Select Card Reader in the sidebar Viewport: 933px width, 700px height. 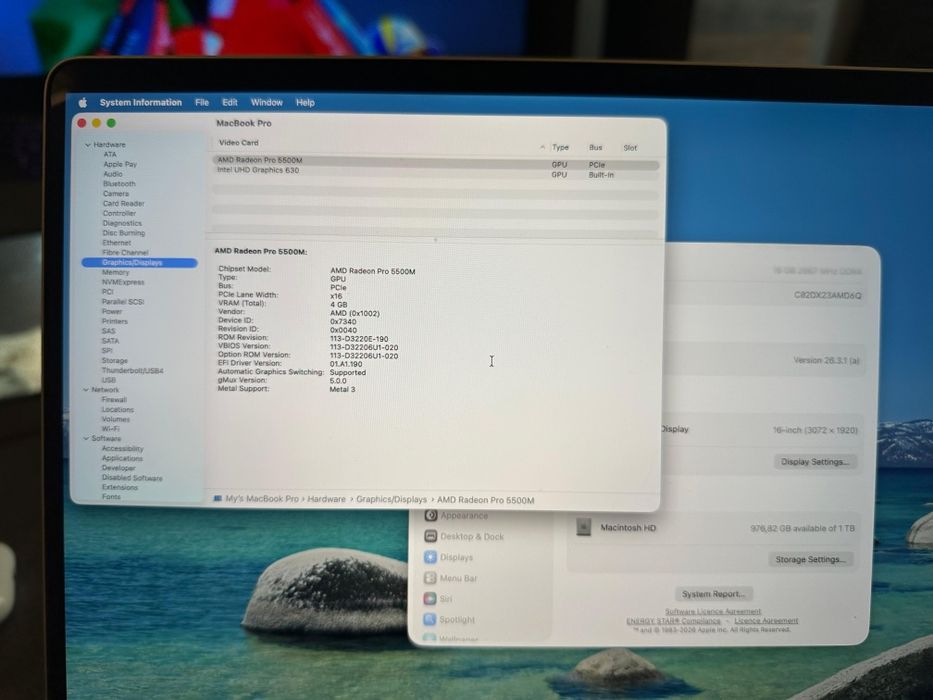tap(123, 204)
